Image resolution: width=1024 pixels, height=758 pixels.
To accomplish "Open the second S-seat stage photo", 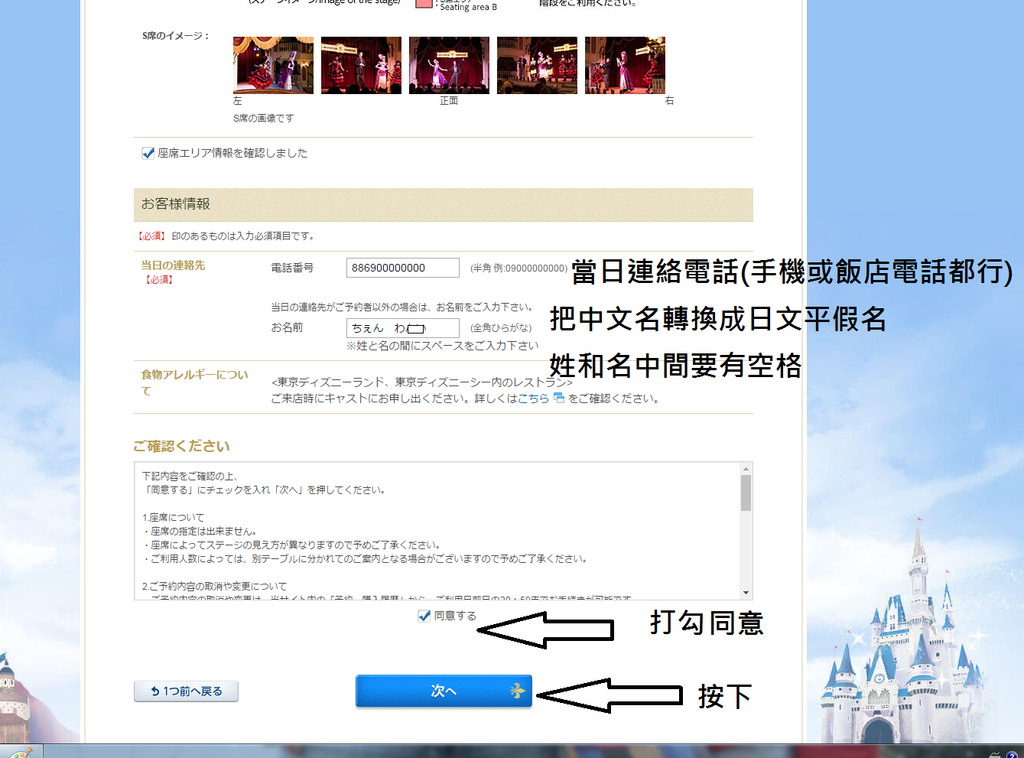I will tap(361, 65).
